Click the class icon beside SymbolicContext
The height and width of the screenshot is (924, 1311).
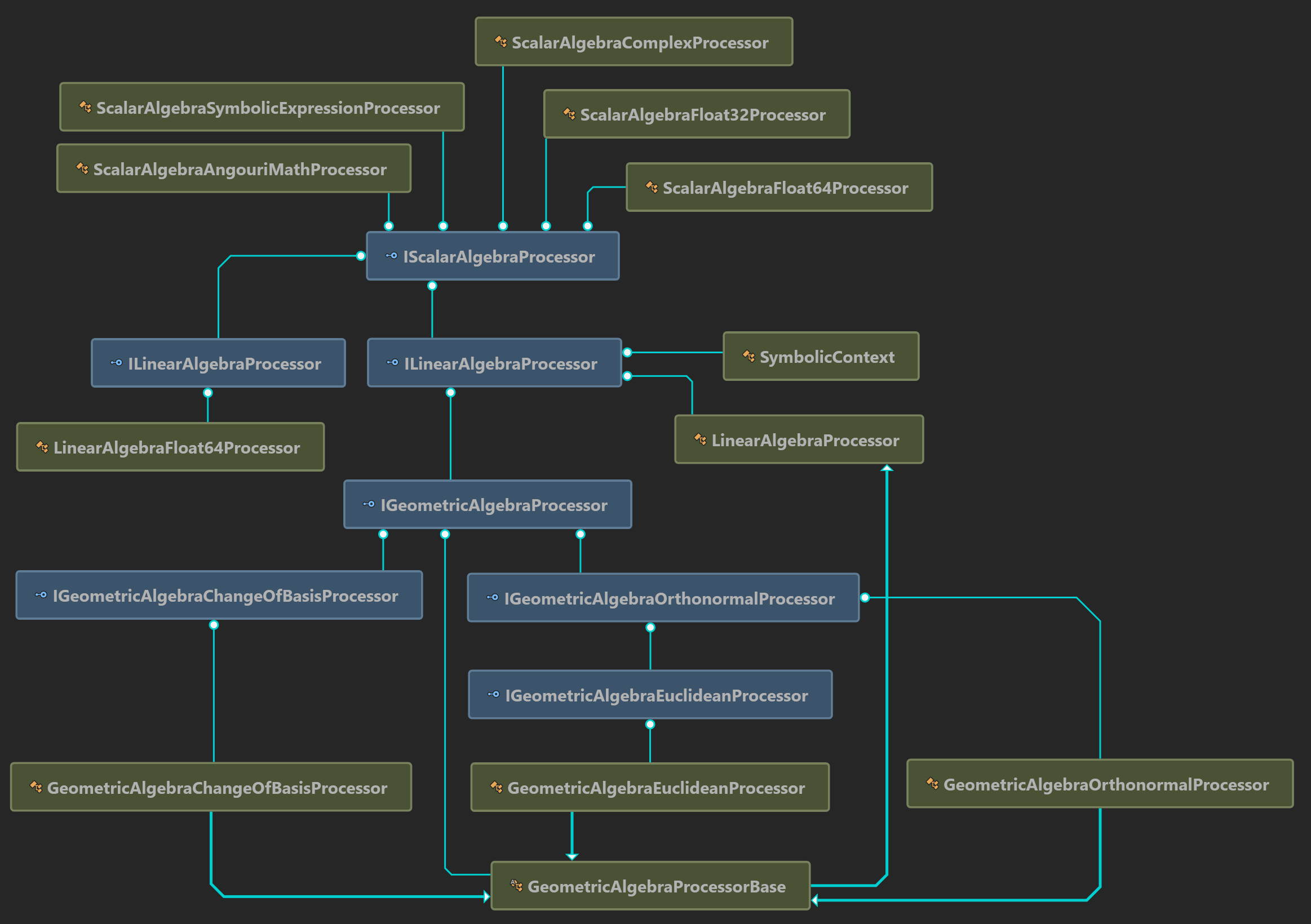748,356
